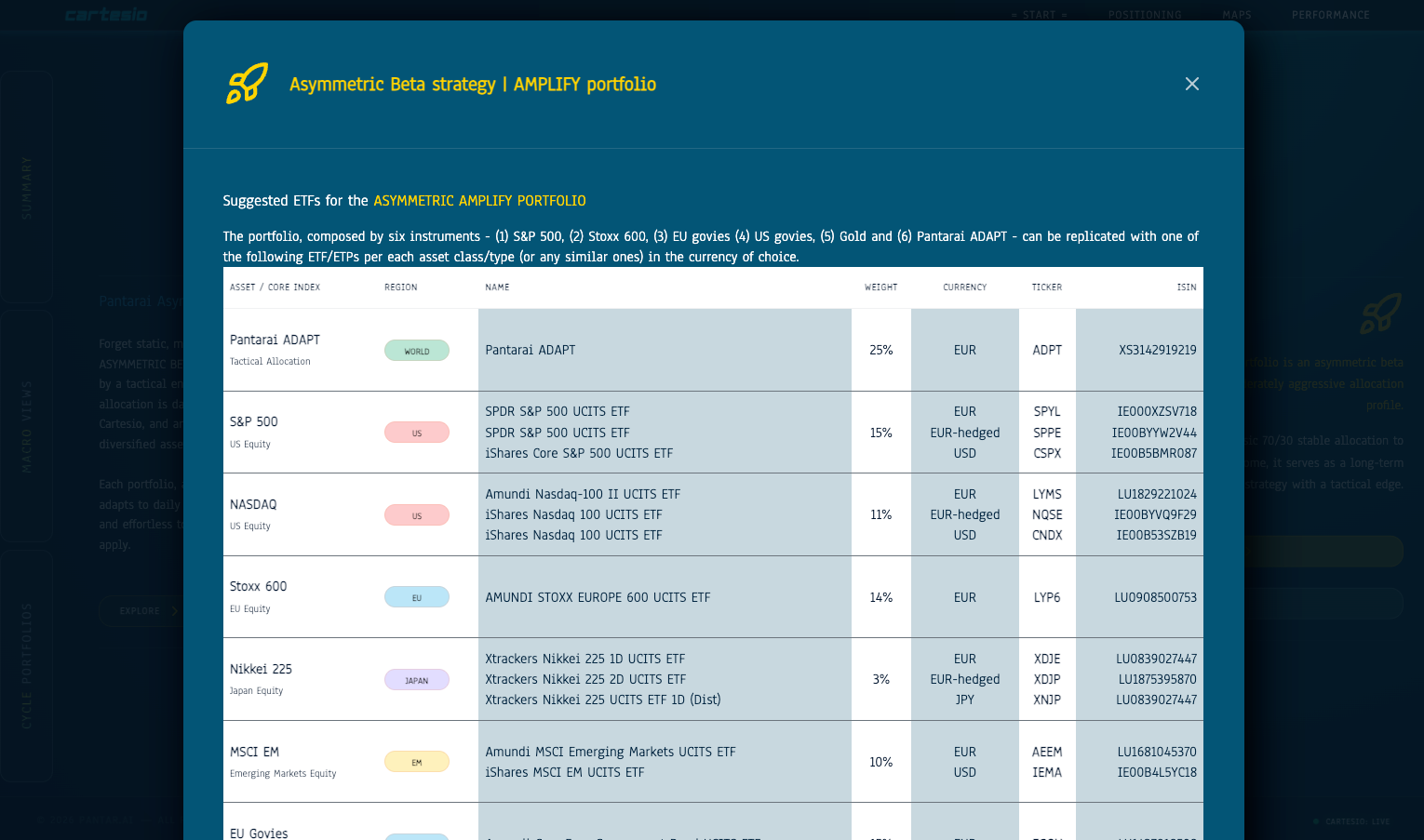
Task: Click the ISIN column header
Action: click(x=1187, y=287)
